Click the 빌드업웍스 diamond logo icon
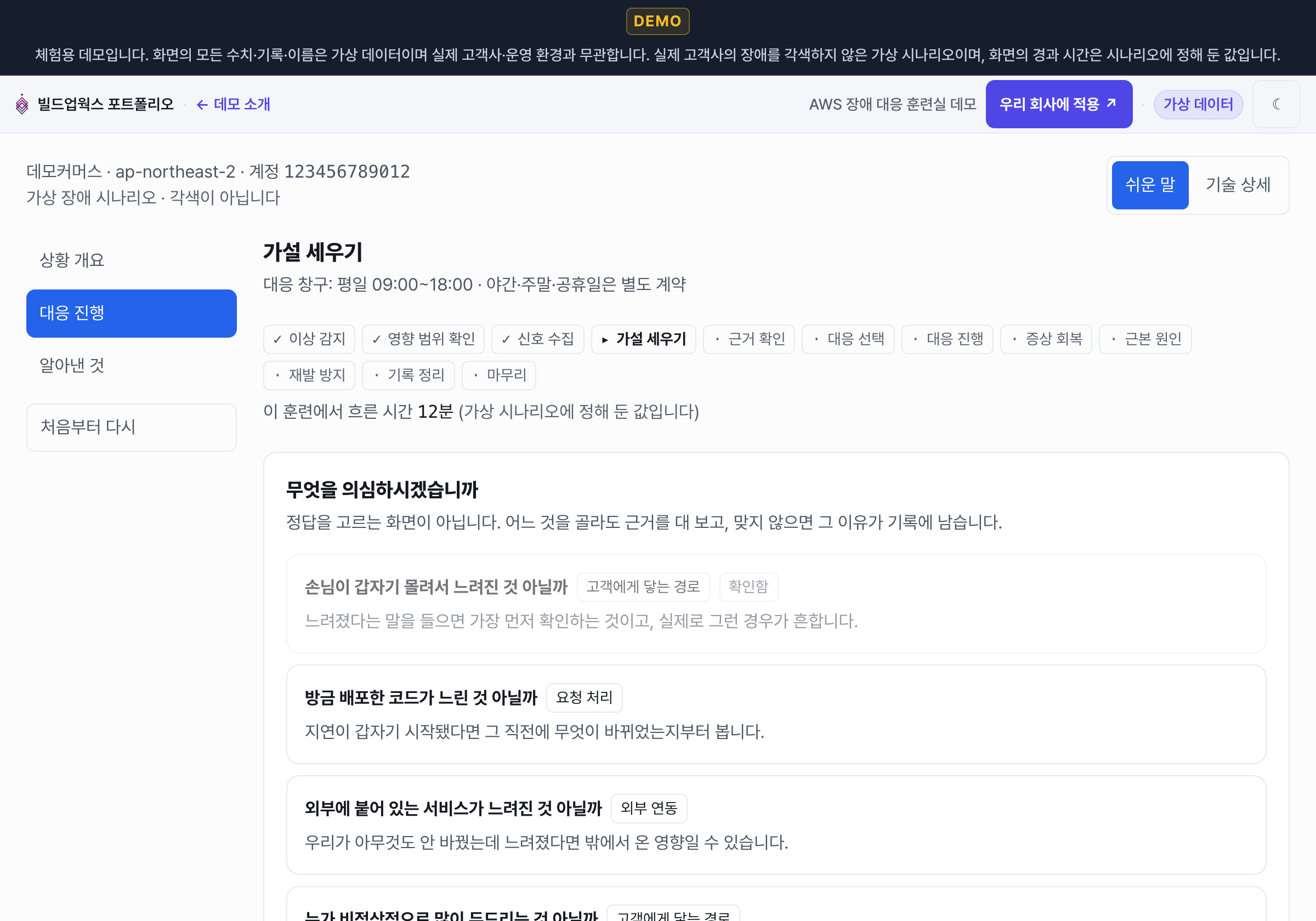The width and height of the screenshot is (1316, 921). tap(22, 104)
